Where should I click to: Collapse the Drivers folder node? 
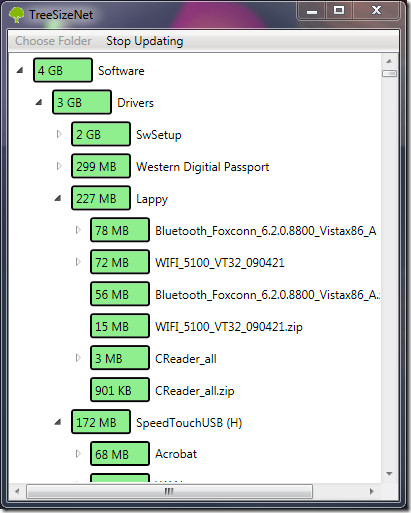tap(39, 102)
